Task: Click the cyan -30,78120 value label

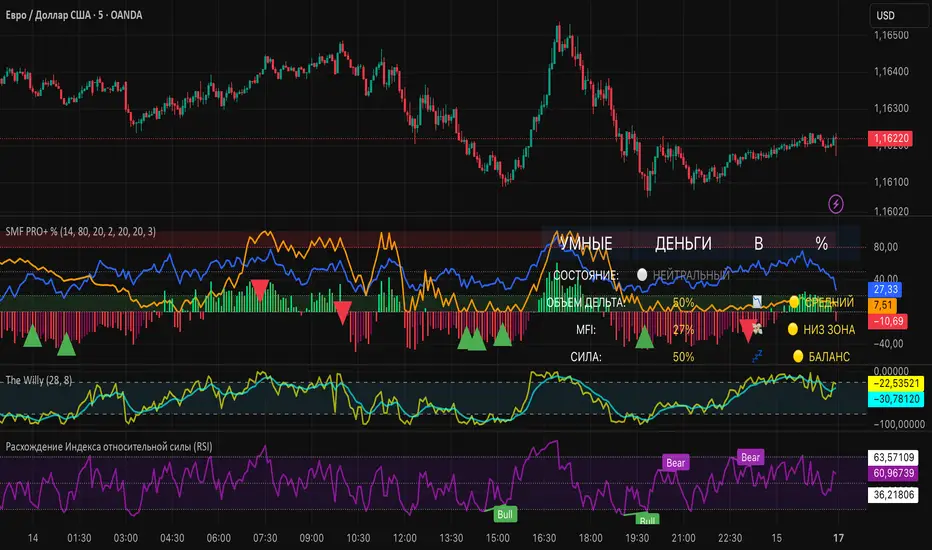Action: click(x=896, y=399)
